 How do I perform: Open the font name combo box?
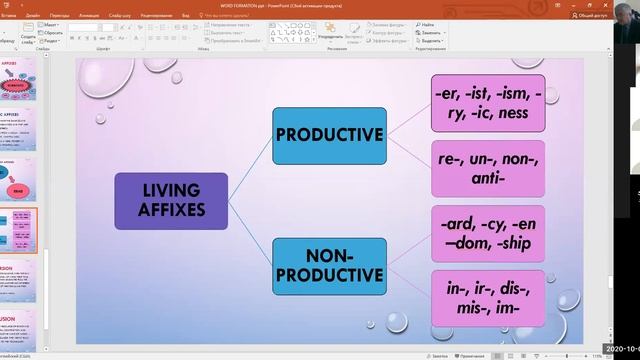85,27
